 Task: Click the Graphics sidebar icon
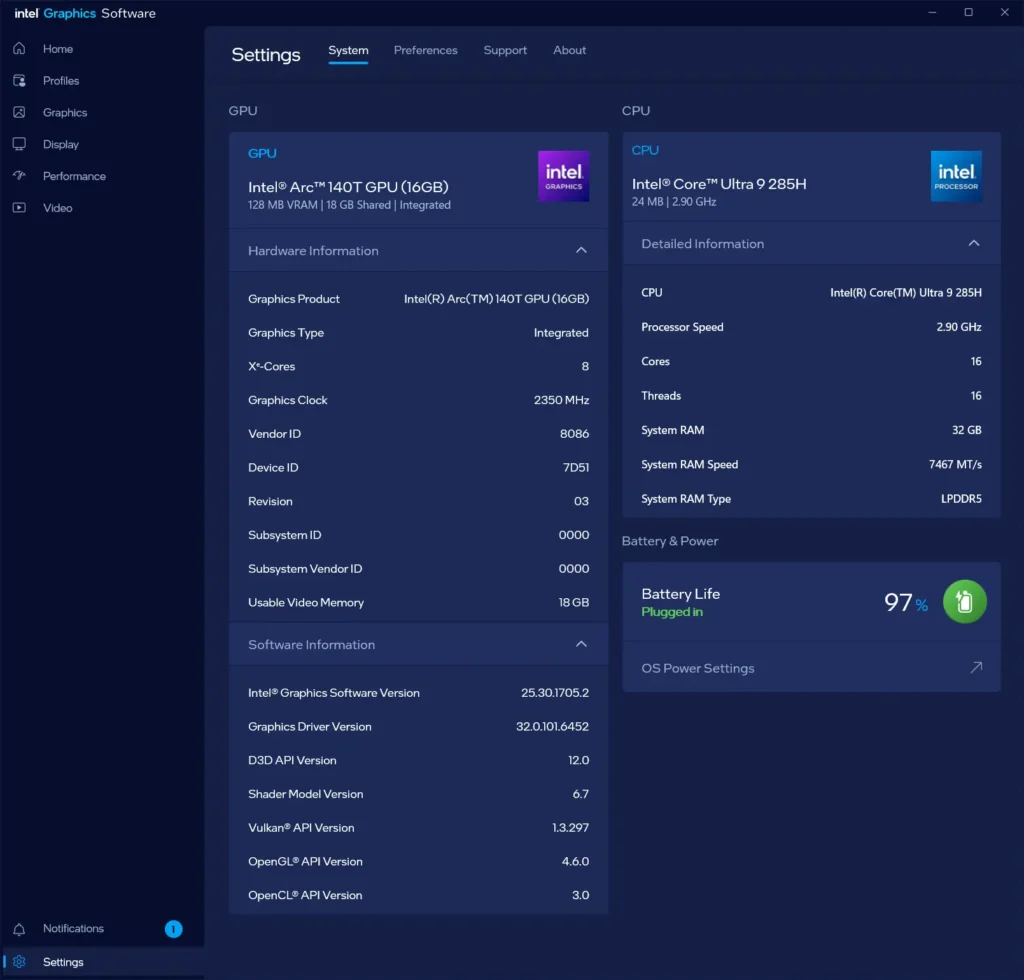pos(19,112)
